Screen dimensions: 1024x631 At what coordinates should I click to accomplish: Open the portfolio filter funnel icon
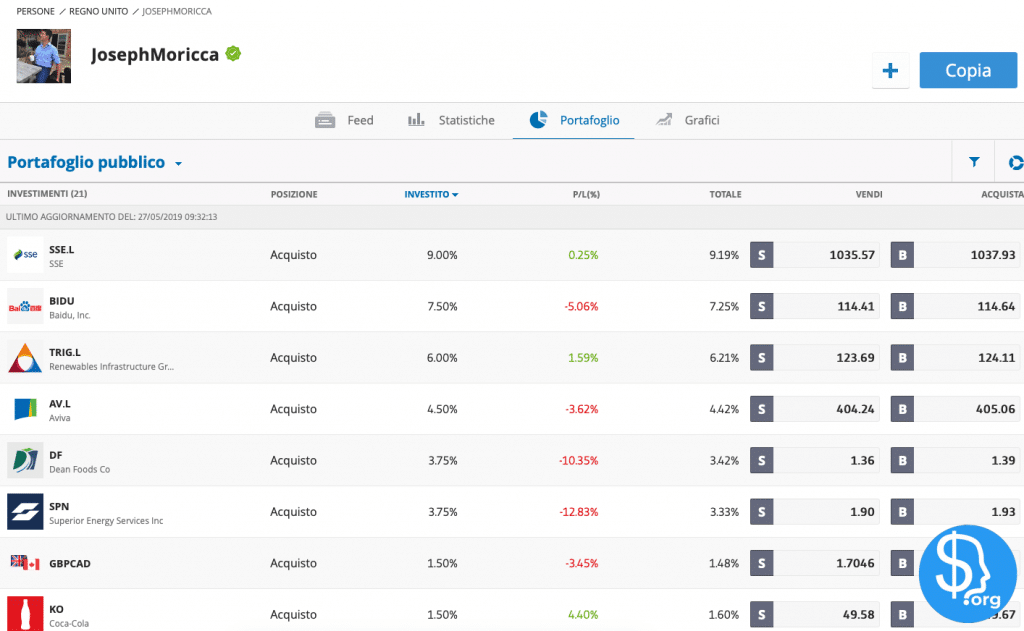click(974, 161)
